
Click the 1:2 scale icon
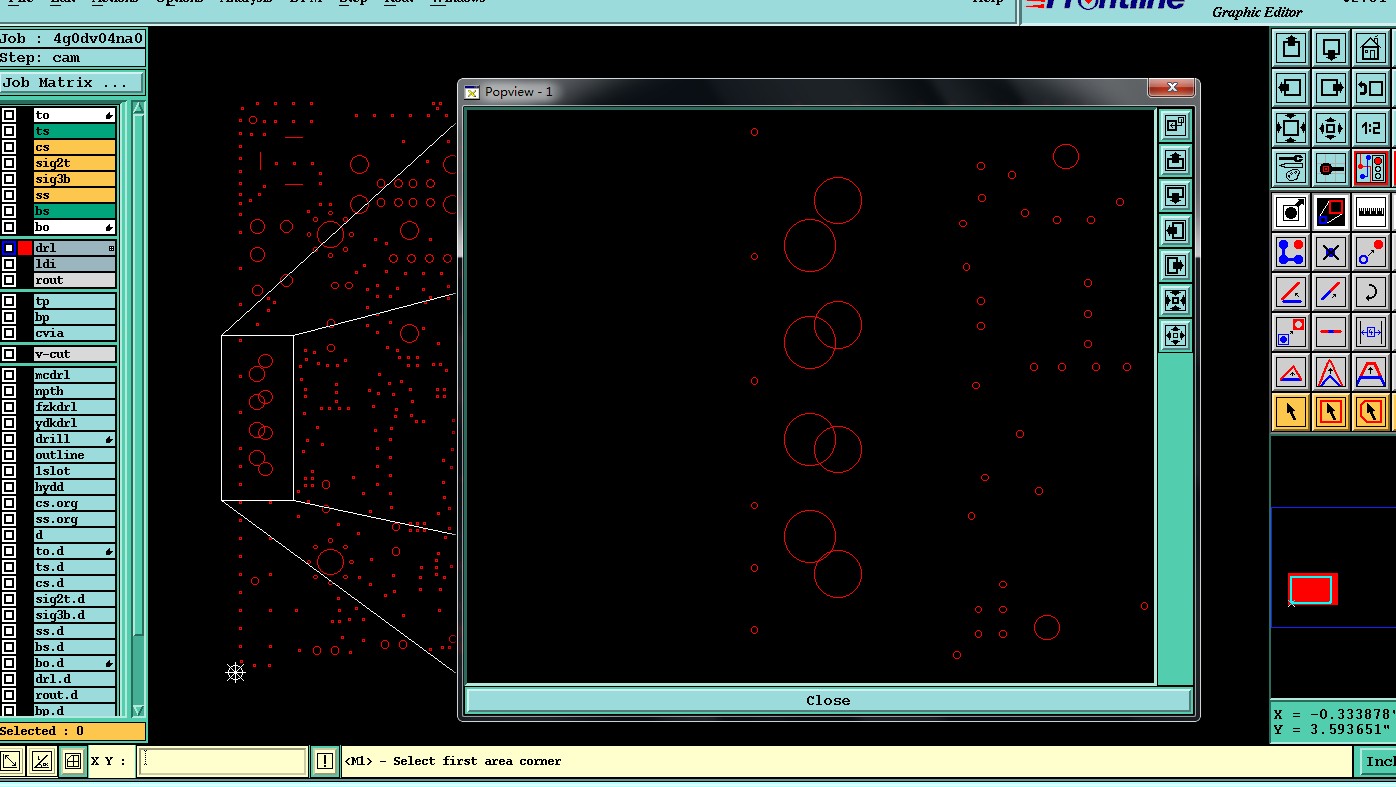point(1371,128)
